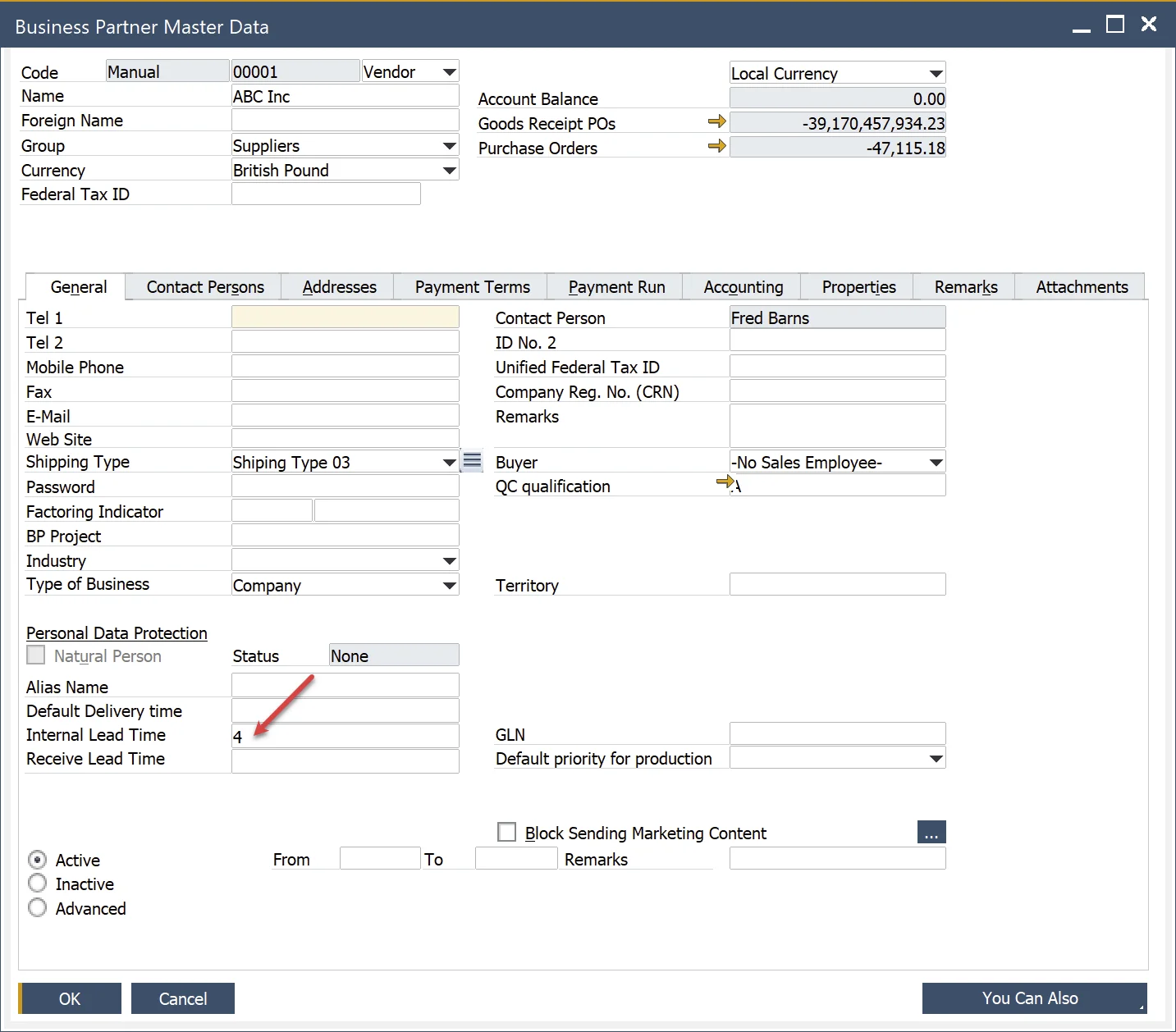Image resolution: width=1176 pixels, height=1032 pixels.
Task: Click Purchase Orders link arrow
Action: (x=716, y=147)
